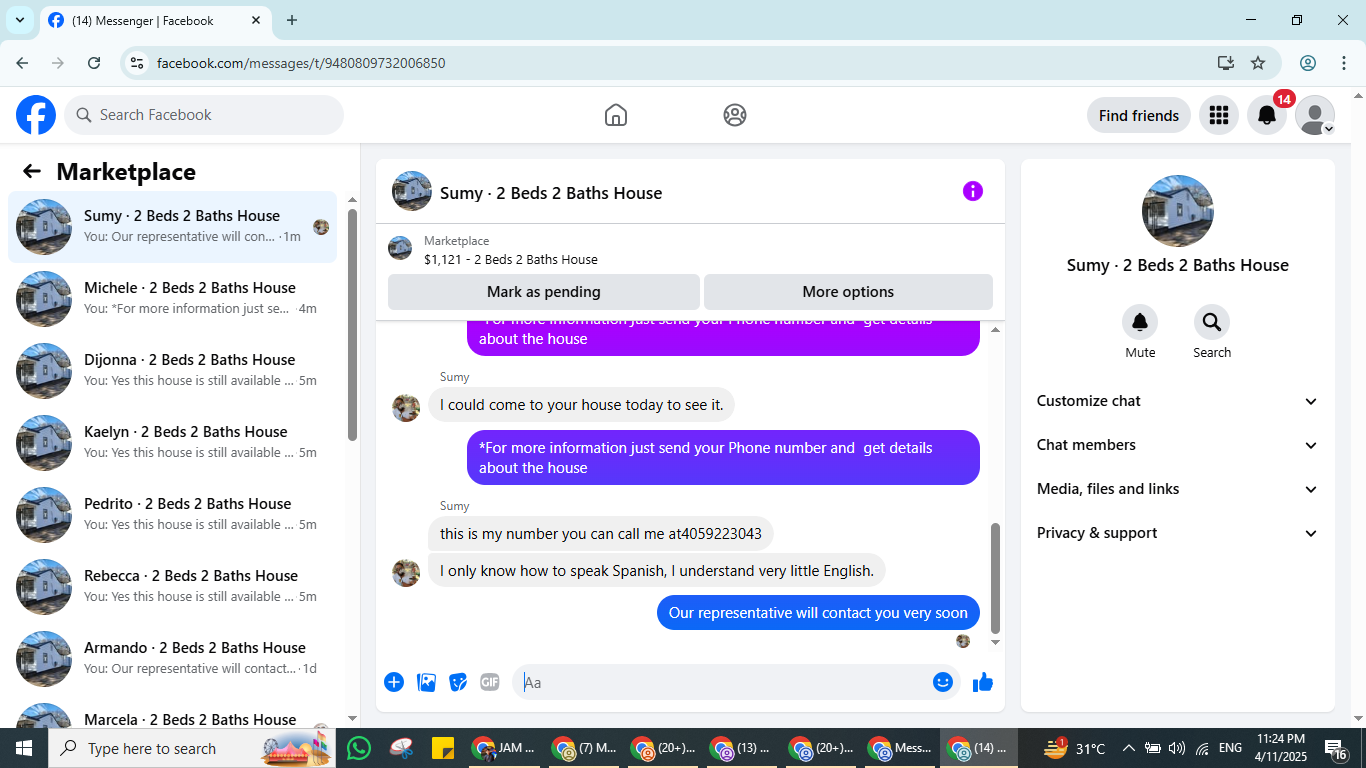Attach a photo using the image icon

tap(426, 682)
